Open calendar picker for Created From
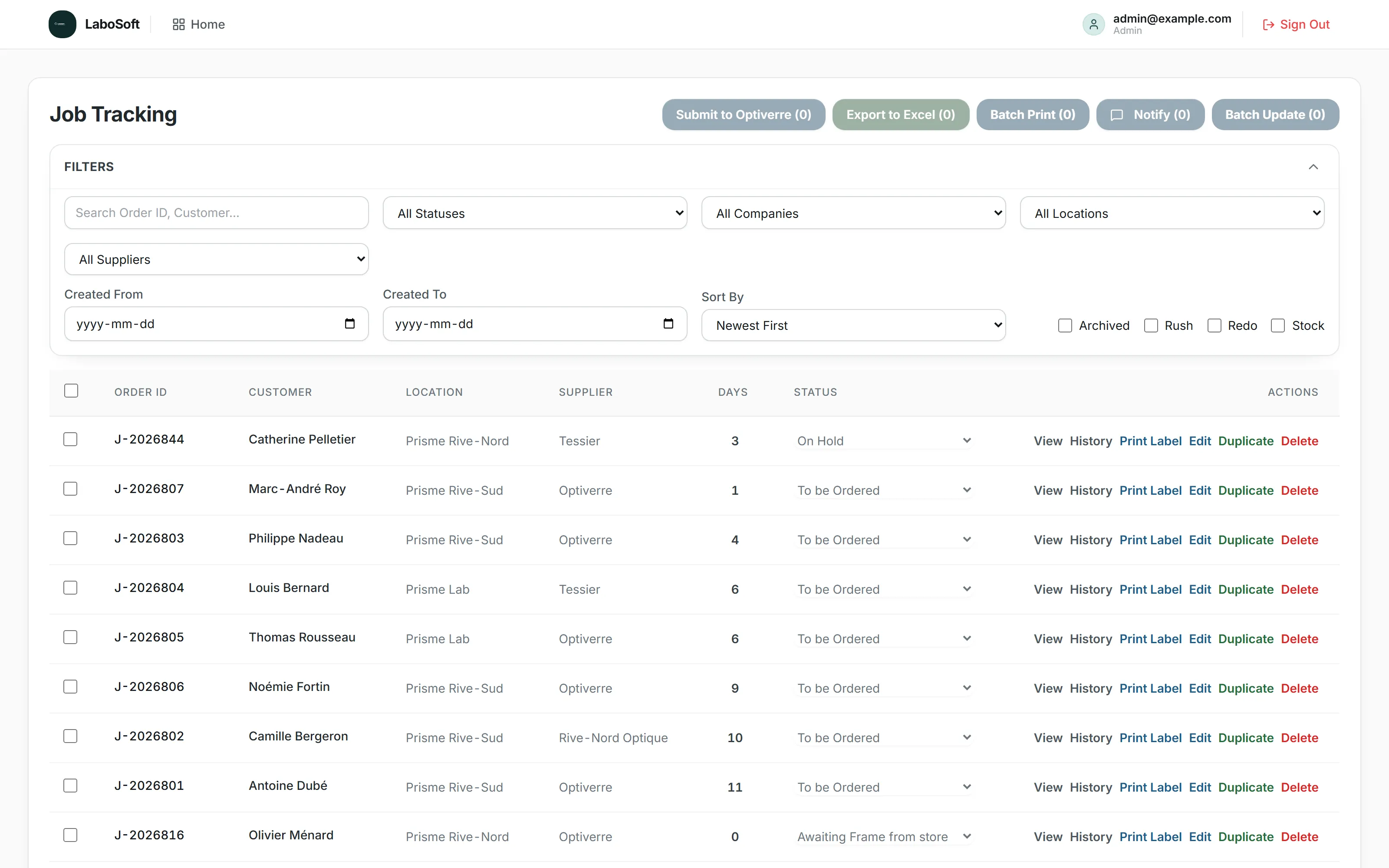The image size is (1389, 868). coord(349,324)
